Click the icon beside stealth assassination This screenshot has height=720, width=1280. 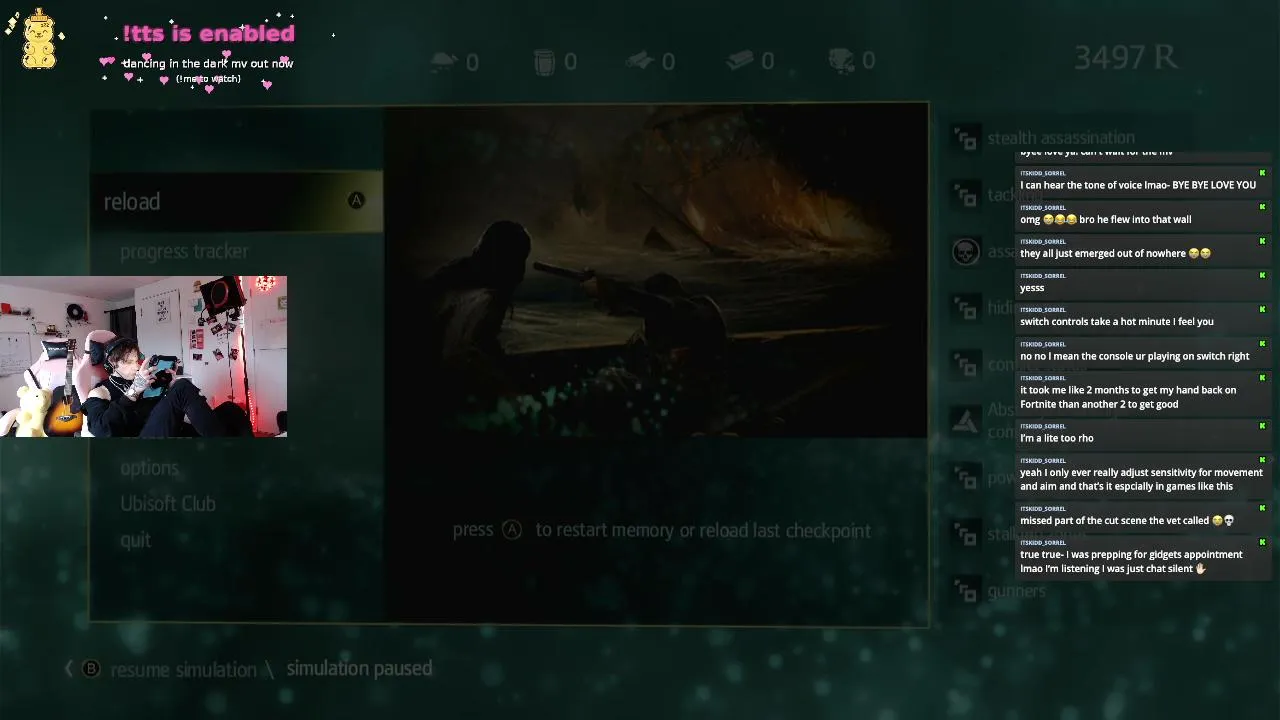[x=966, y=139]
